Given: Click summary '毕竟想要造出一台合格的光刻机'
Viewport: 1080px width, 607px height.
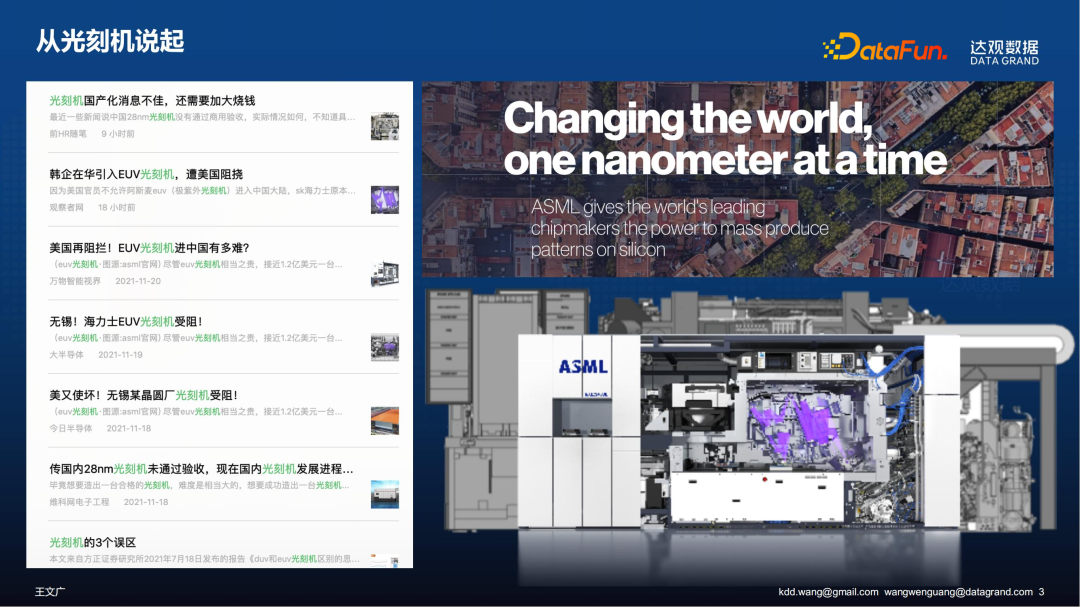Looking at the screenshot, I should pos(199,485).
